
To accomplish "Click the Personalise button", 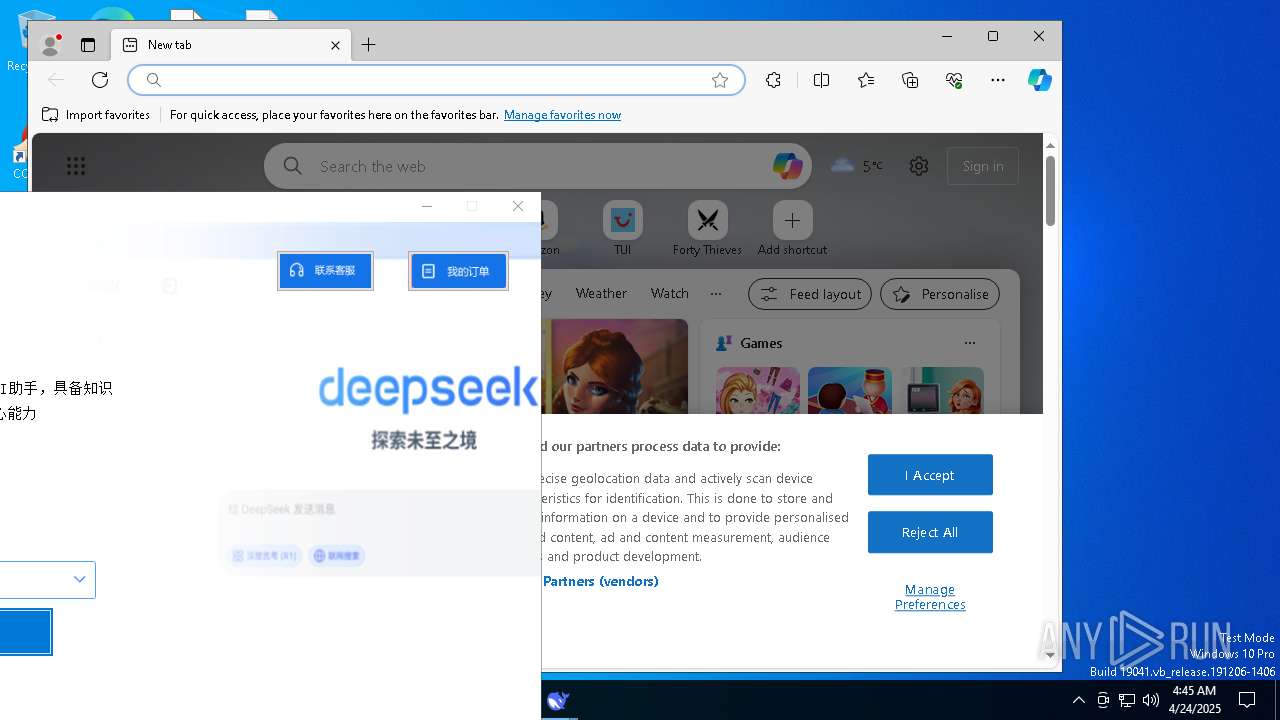I will tap(939, 294).
